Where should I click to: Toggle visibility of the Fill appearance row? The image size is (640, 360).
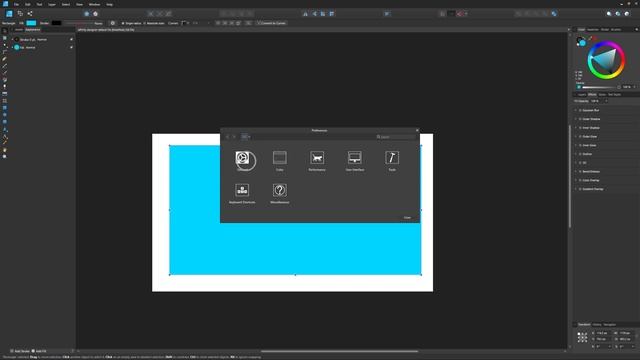click(71, 47)
